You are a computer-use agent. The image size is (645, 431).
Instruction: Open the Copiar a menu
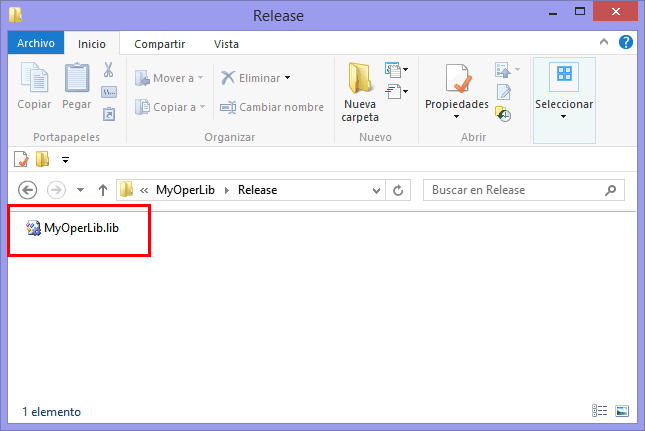tap(170, 107)
